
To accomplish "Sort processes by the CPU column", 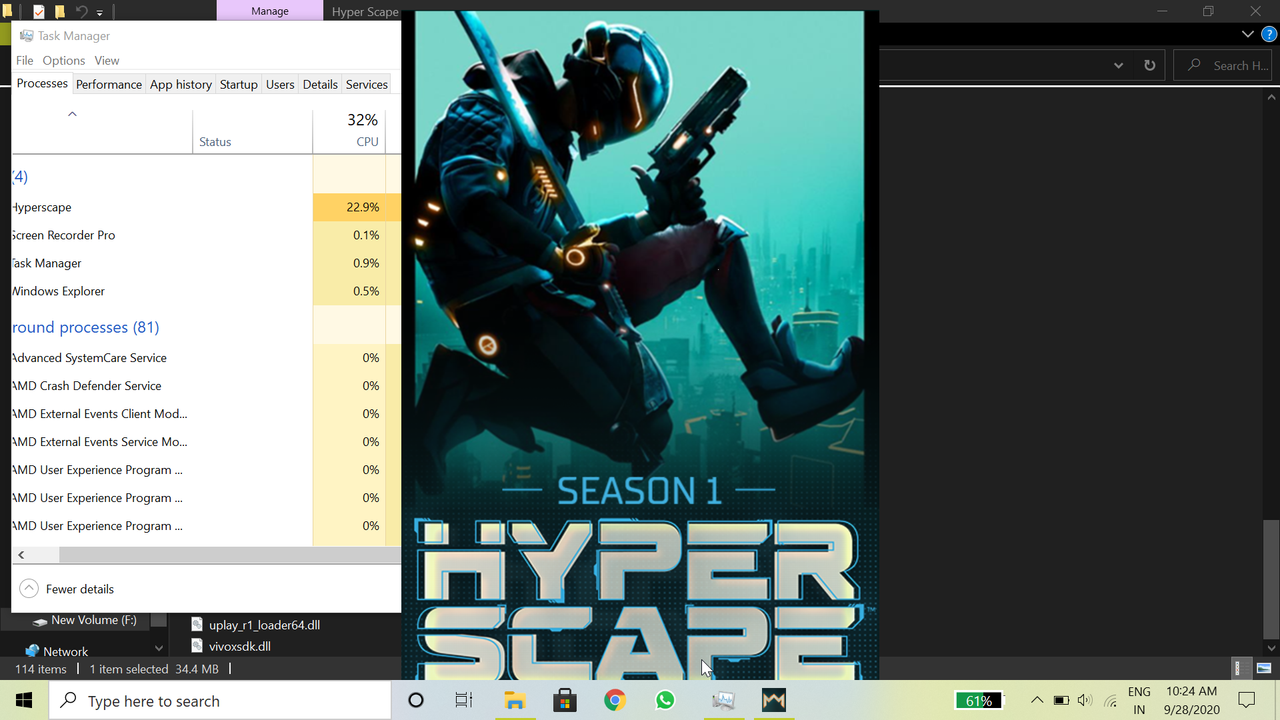I will pyautogui.click(x=349, y=130).
